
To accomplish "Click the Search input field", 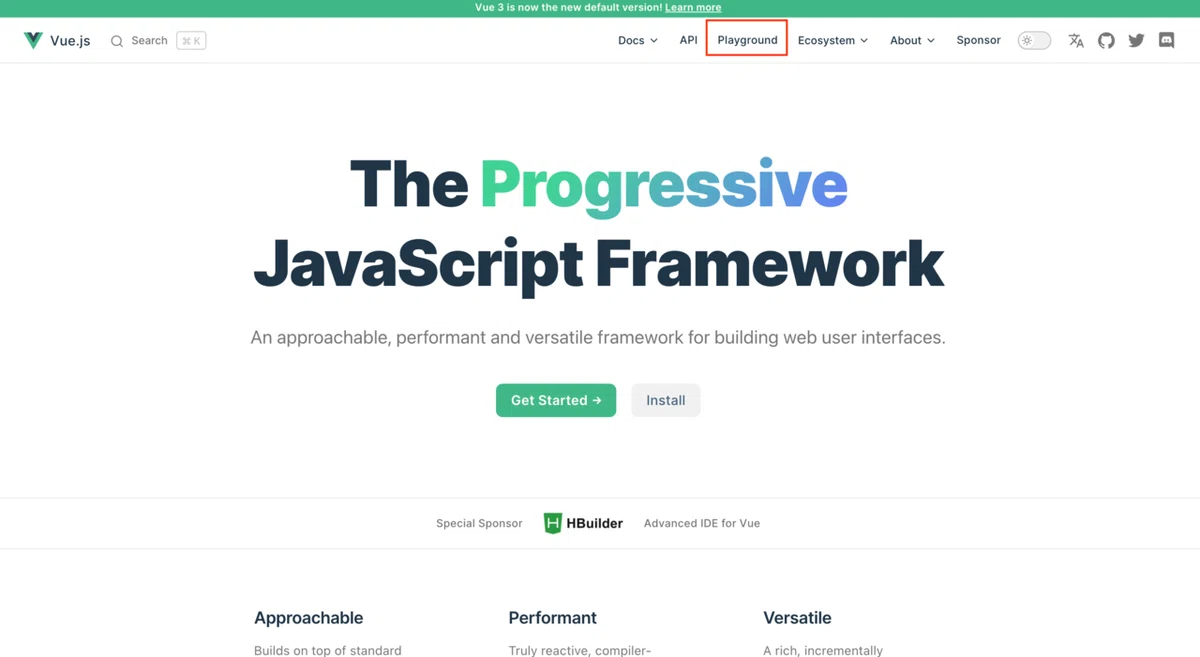I will (x=158, y=41).
